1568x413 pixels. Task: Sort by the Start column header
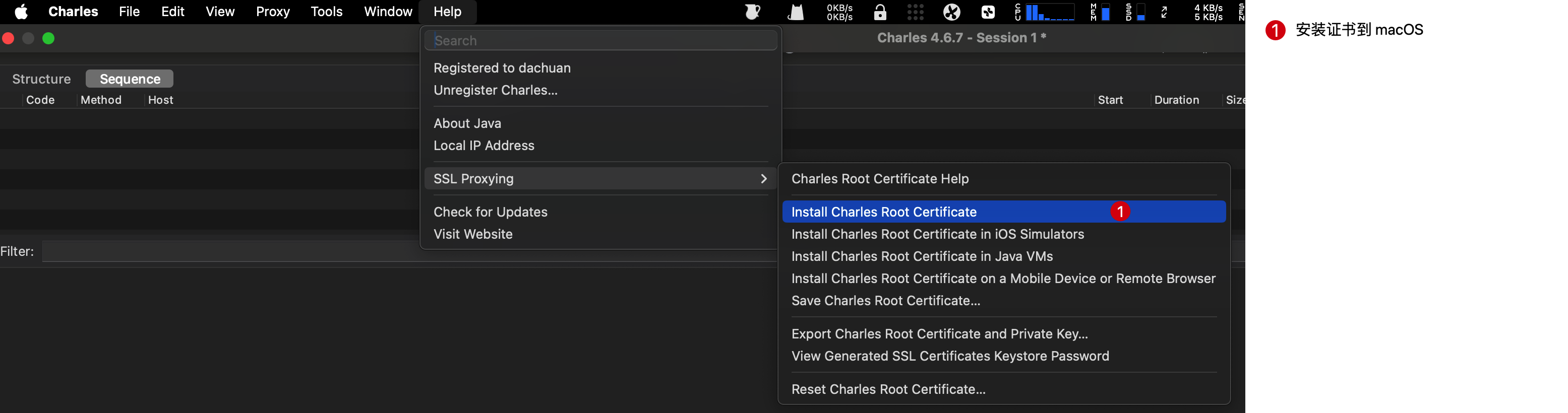[x=1110, y=100]
